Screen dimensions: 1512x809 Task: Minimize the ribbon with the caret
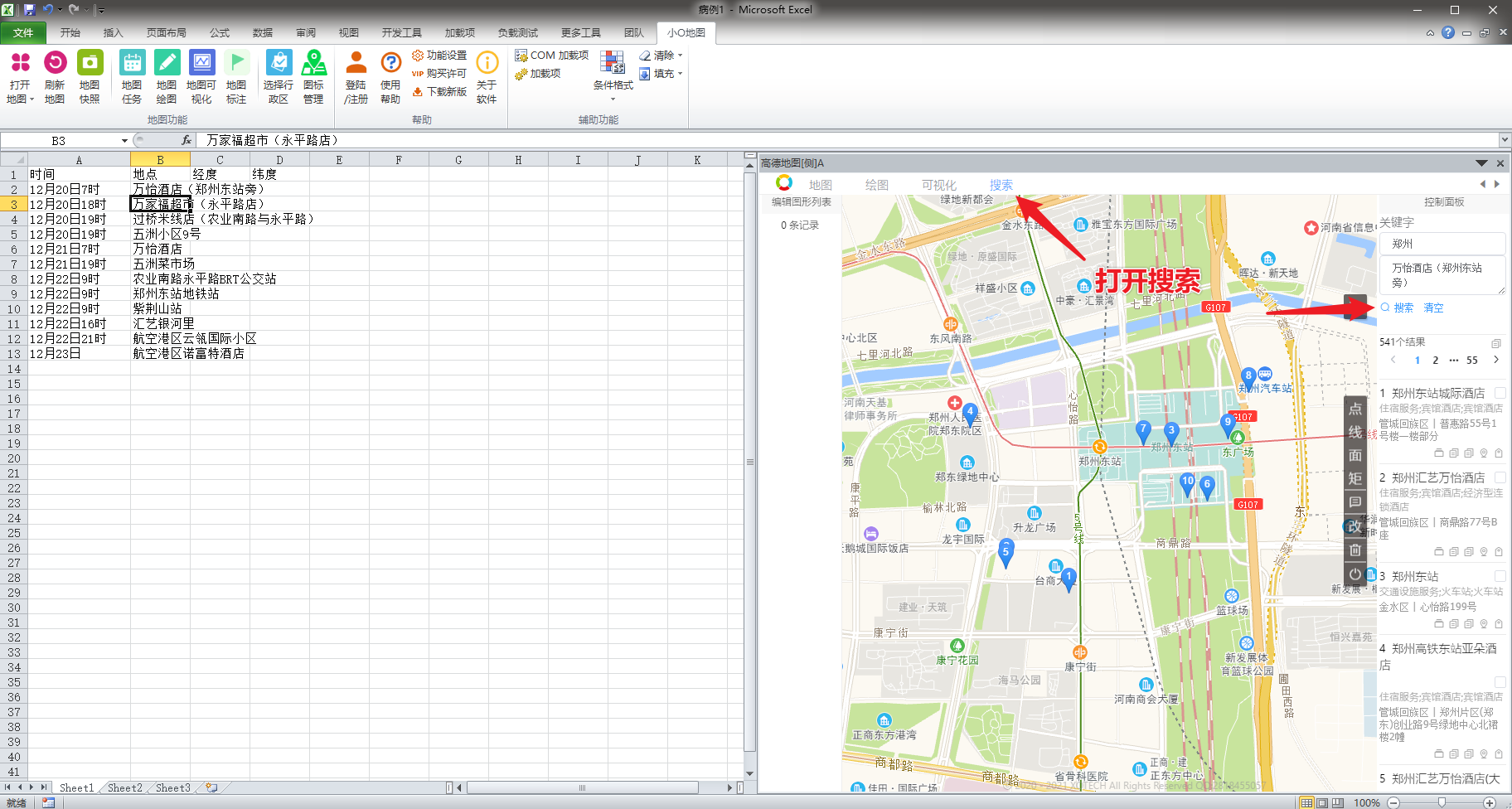pos(1430,33)
